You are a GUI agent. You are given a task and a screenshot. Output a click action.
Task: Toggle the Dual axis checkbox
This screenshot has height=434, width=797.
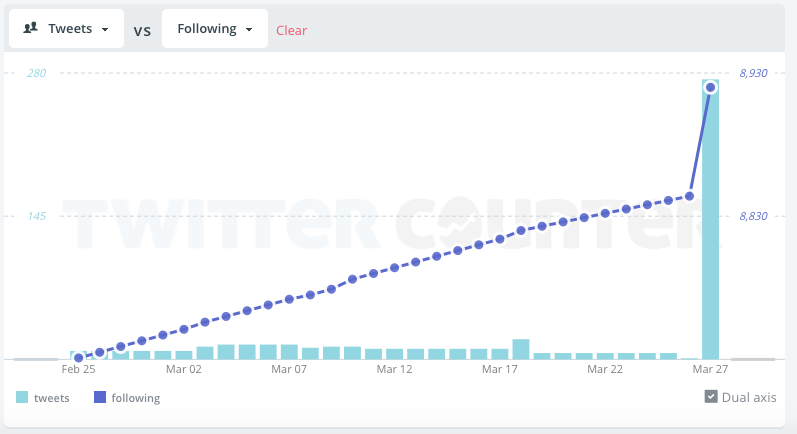(x=711, y=397)
